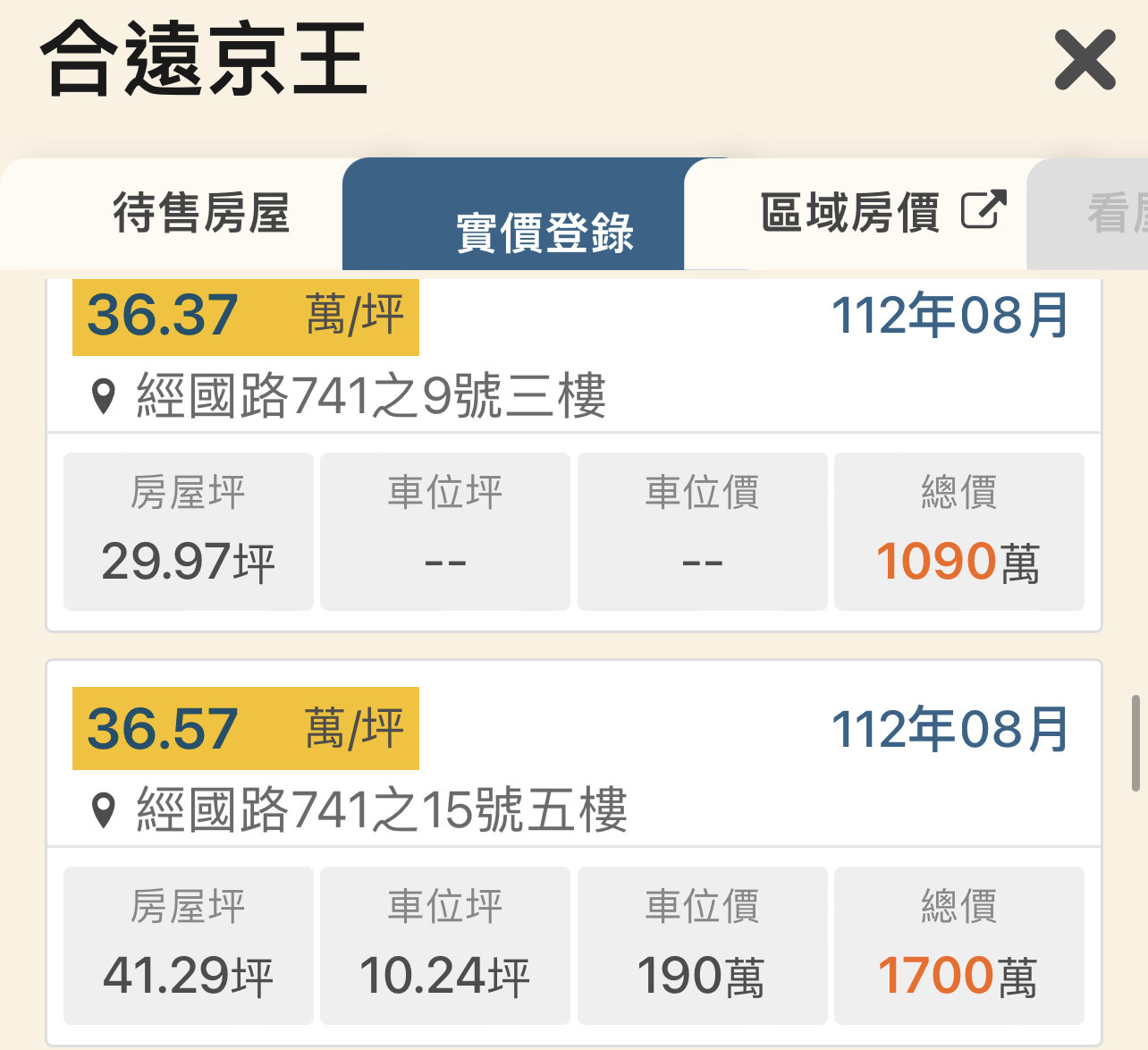1148x1050 pixels.
Task: Open the 區域房價 tab
Action: click(x=849, y=213)
